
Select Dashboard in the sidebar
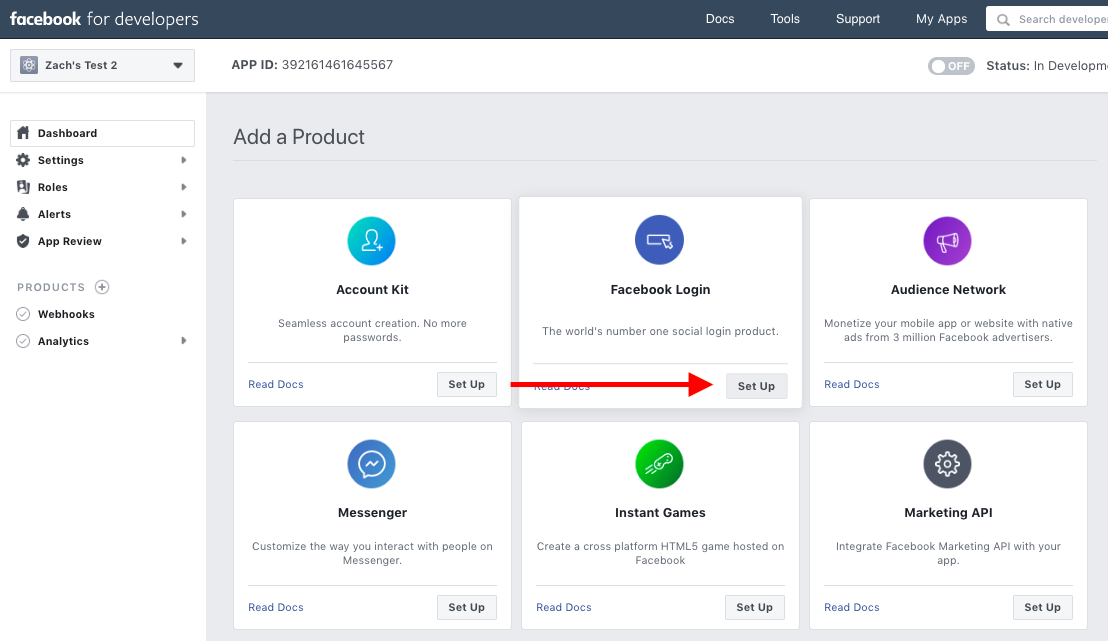(102, 133)
